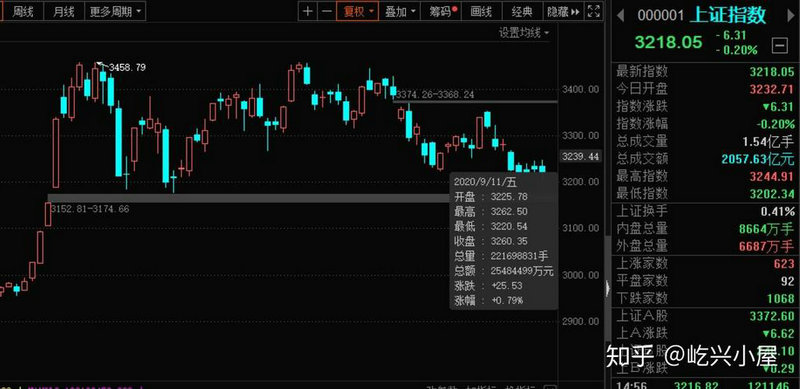This screenshot has width=800, height=389.
Task: Click the 上证换手 0.41% row
Action: (x=706, y=211)
